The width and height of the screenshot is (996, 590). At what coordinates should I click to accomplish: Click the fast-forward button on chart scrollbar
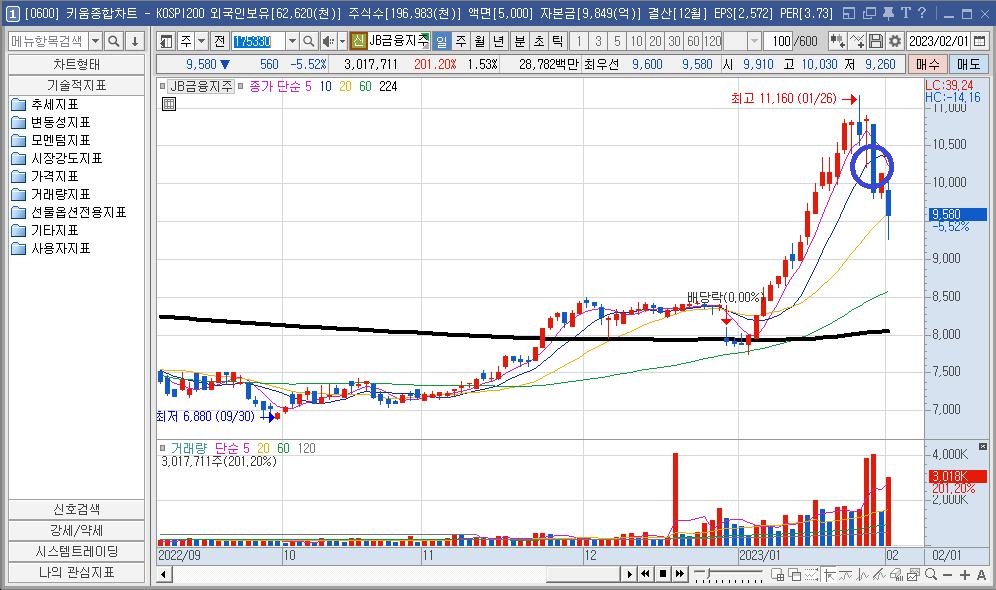(x=680, y=574)
